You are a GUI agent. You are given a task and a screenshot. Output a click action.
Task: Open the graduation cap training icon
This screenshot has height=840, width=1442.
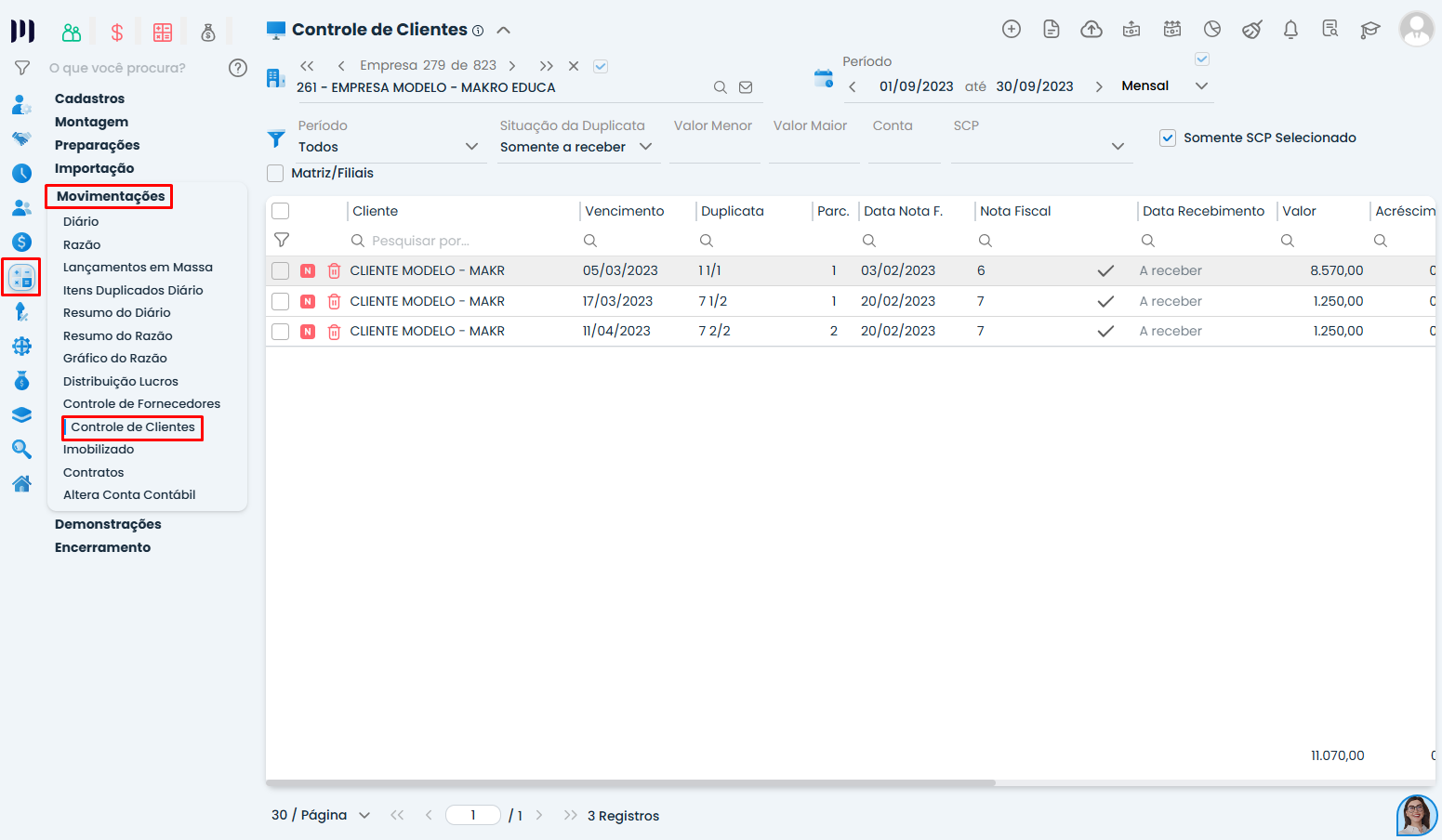(1369, 30)
